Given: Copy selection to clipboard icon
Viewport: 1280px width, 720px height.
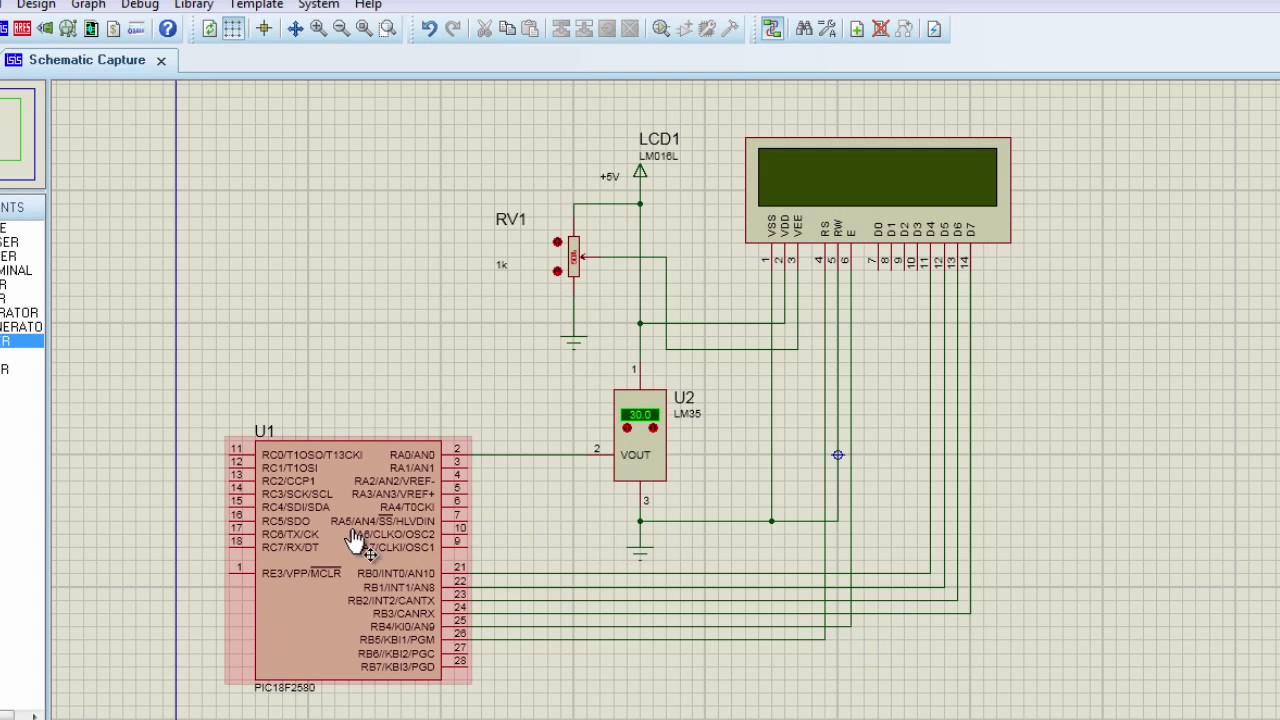Looking at the screenshot, I should pyautogui.click(x=507, y=29).
